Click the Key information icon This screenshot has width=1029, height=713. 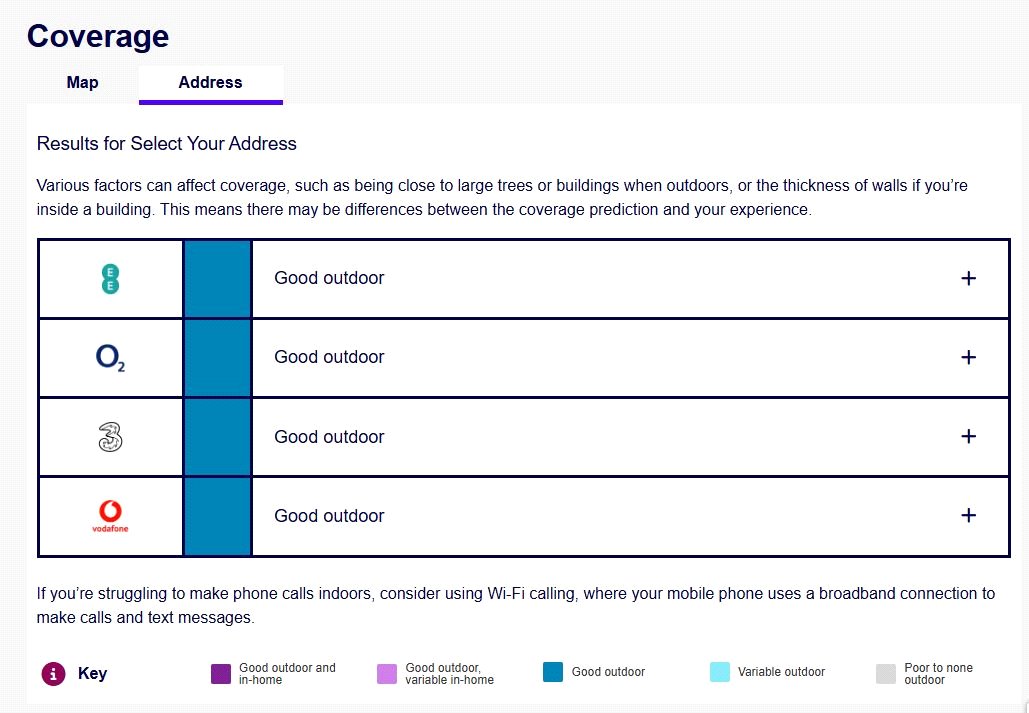pyautogui.click(x=53, y=673)
